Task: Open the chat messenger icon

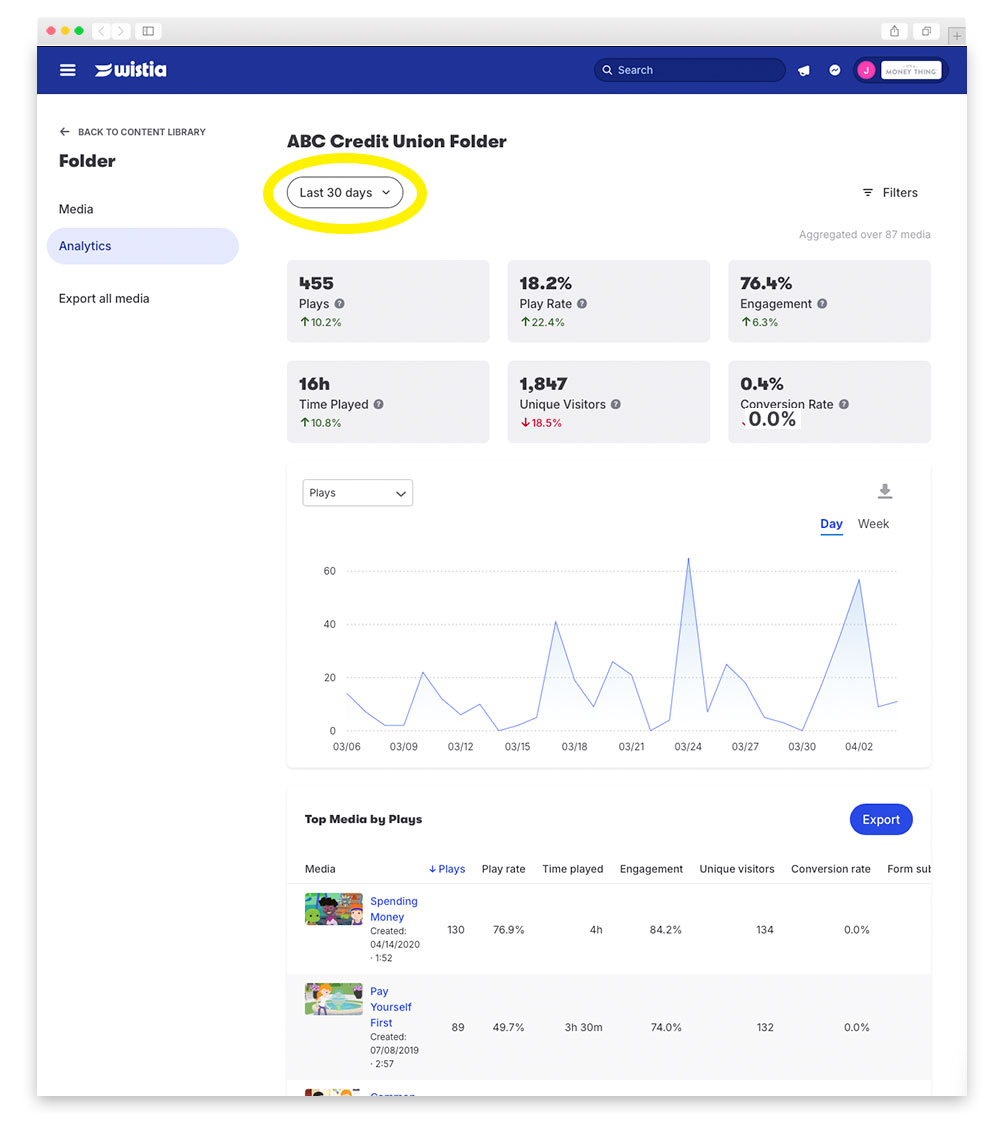Action: 835,70
